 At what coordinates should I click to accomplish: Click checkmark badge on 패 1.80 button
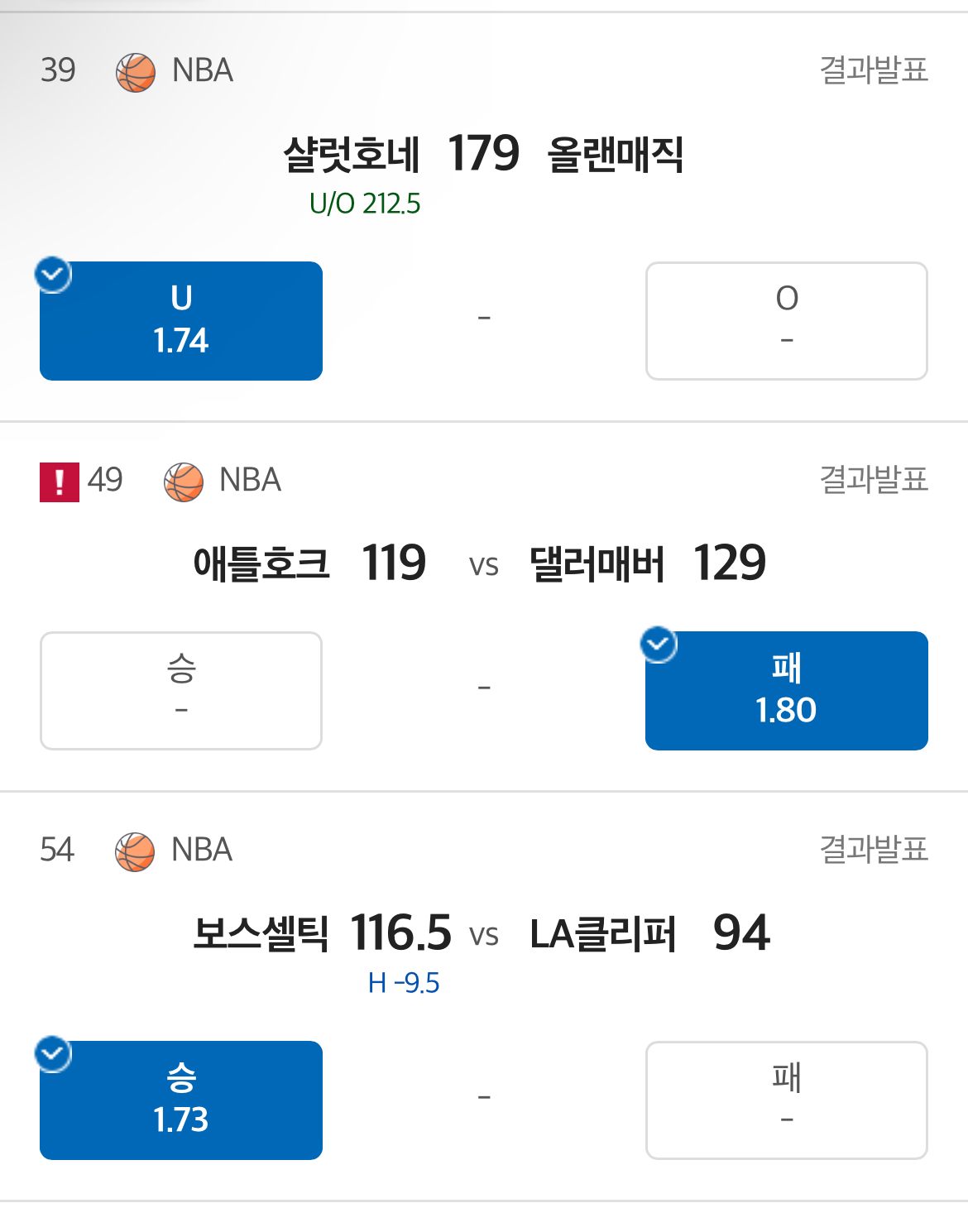tap(659, 645)
